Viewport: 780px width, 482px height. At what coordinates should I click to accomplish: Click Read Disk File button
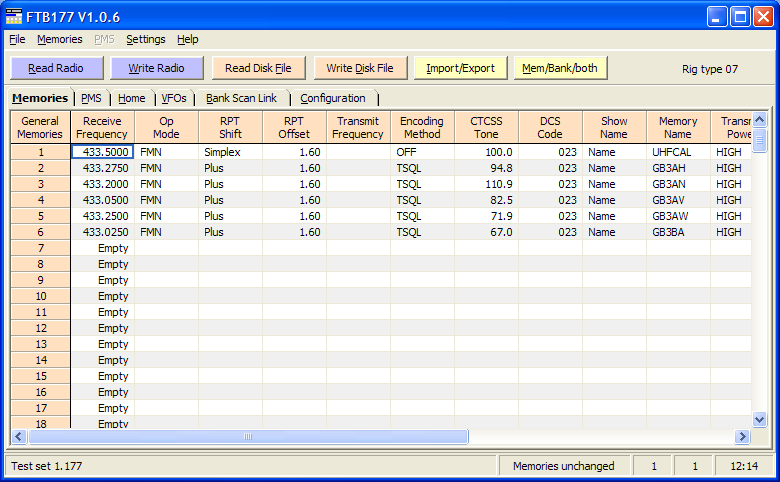coord(258,68)
